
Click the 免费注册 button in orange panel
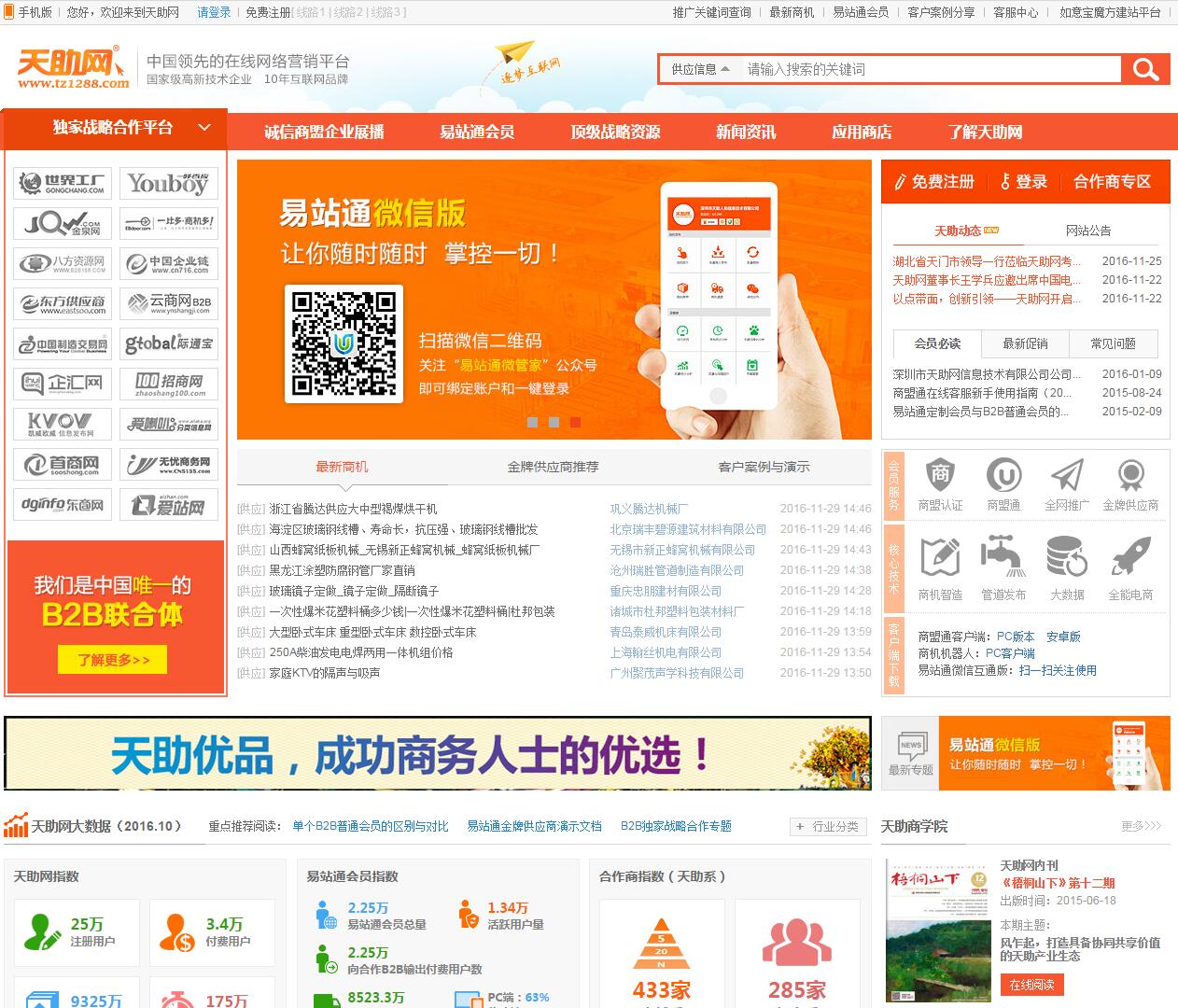[x=934, y=181]
